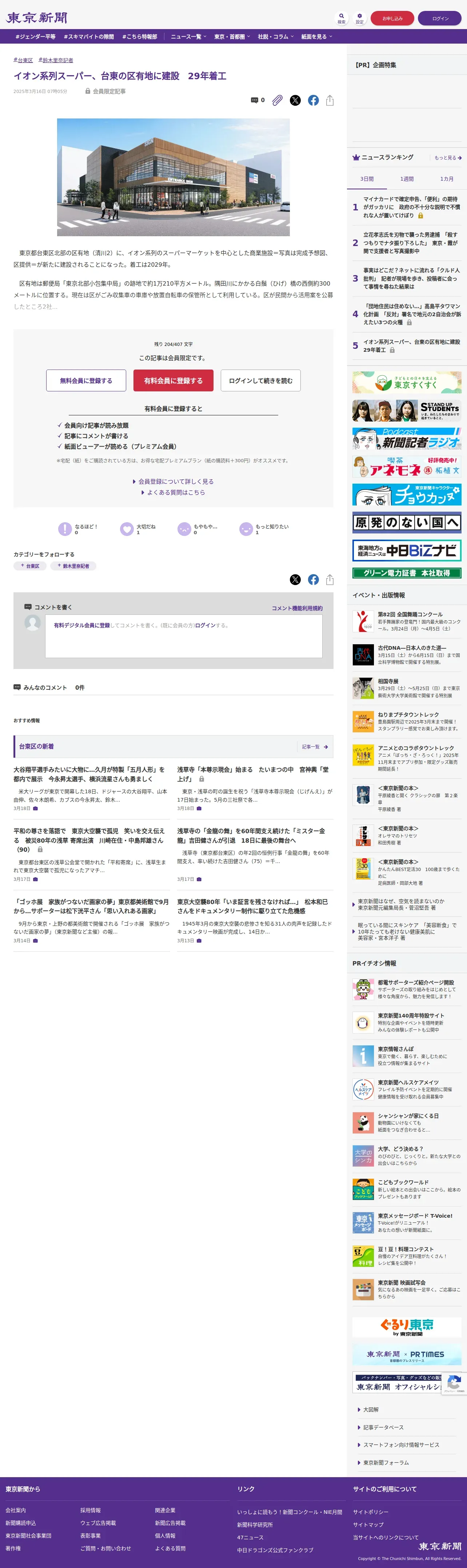Share on X below the reactions

[x=295, y=580]
